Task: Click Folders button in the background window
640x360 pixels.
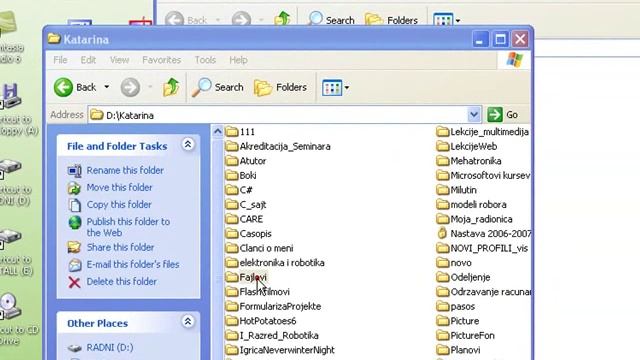Action: point(391,20)
